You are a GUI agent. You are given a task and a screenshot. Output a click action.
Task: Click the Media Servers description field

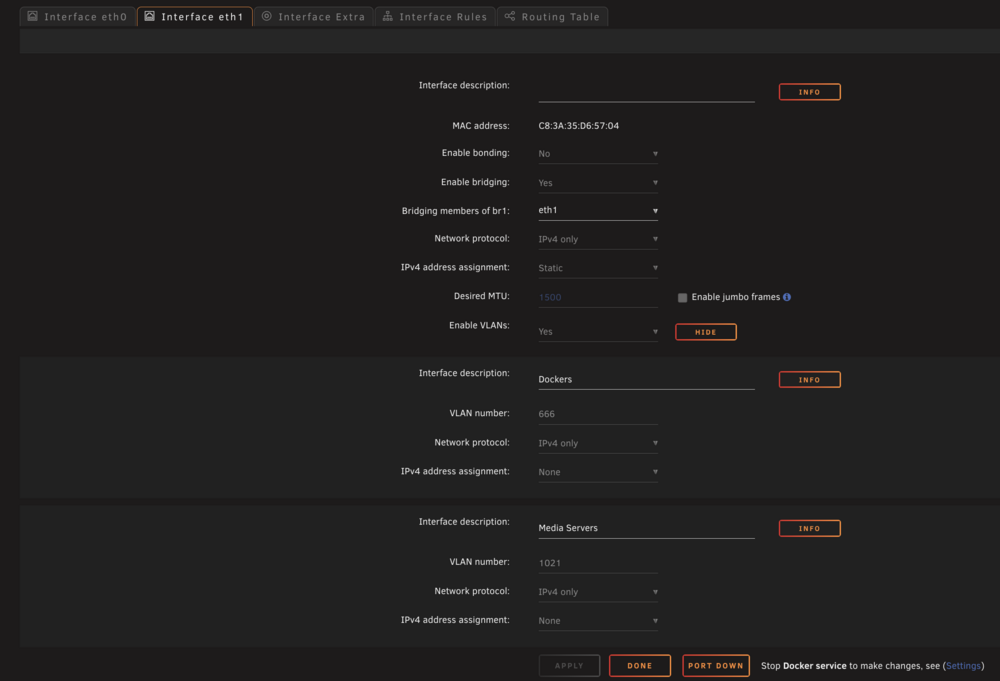tap(646, 528)
